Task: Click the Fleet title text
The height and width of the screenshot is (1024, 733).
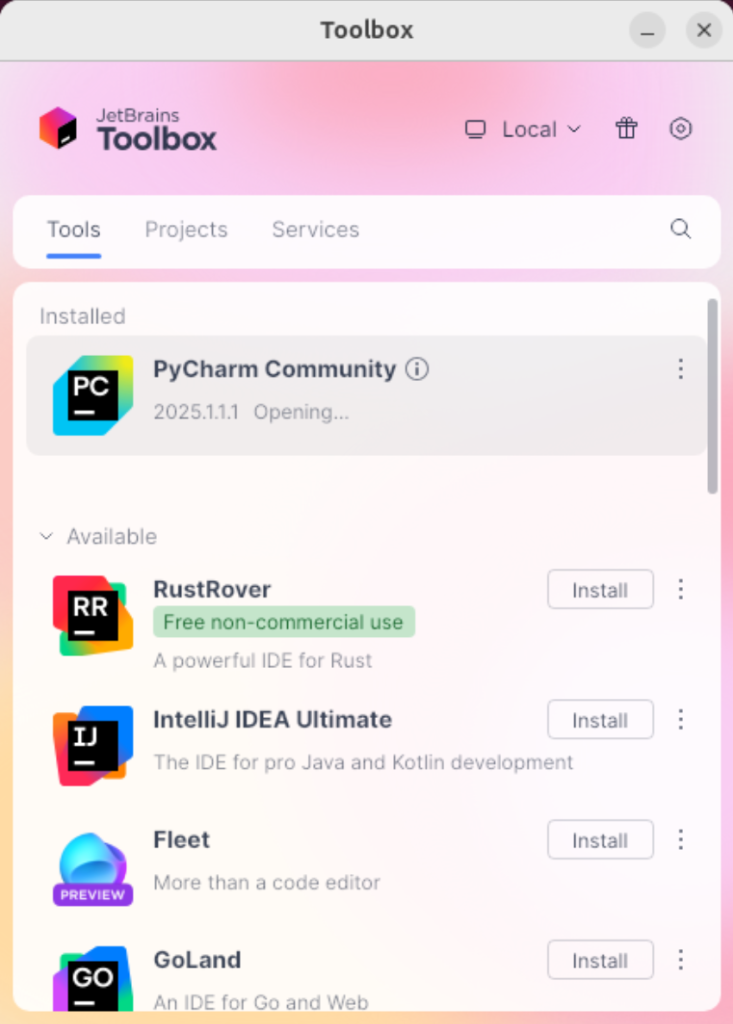Action: point(182,840)
